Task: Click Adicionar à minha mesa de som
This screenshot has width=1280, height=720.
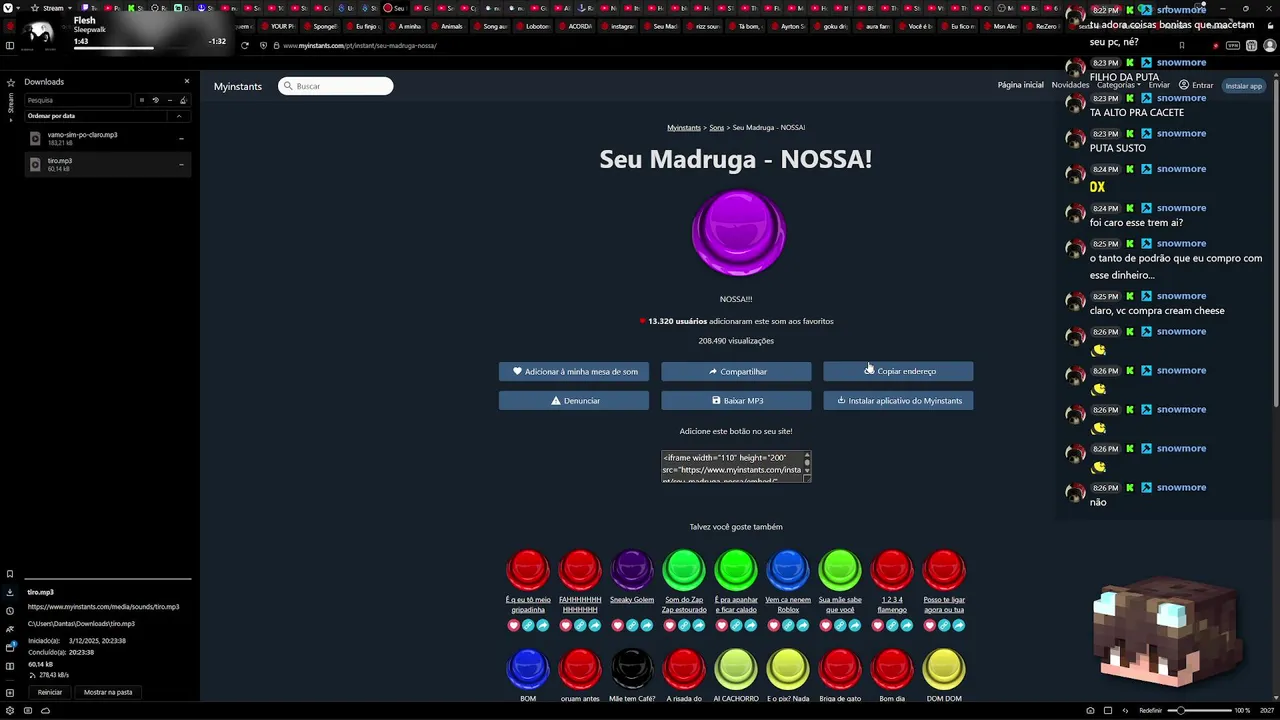Action: (574, 371)
